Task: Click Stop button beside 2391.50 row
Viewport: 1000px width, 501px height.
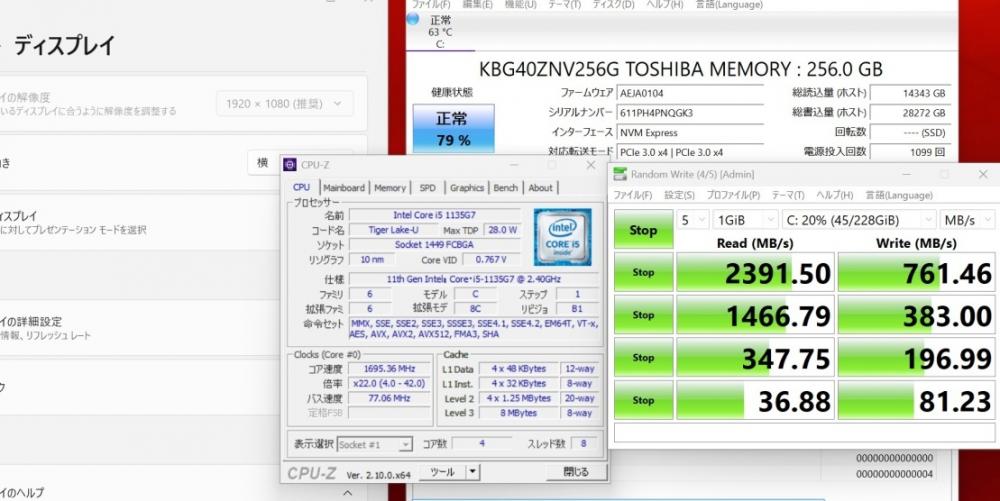Action: (x=643, y=272)
